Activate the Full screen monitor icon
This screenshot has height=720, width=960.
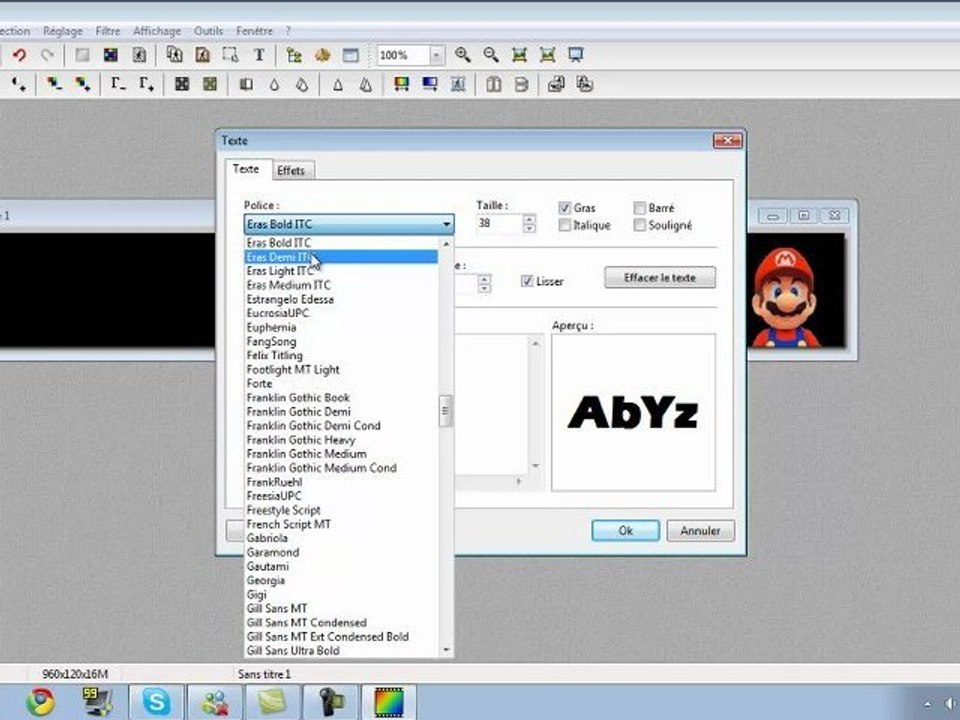coord(576,55)
